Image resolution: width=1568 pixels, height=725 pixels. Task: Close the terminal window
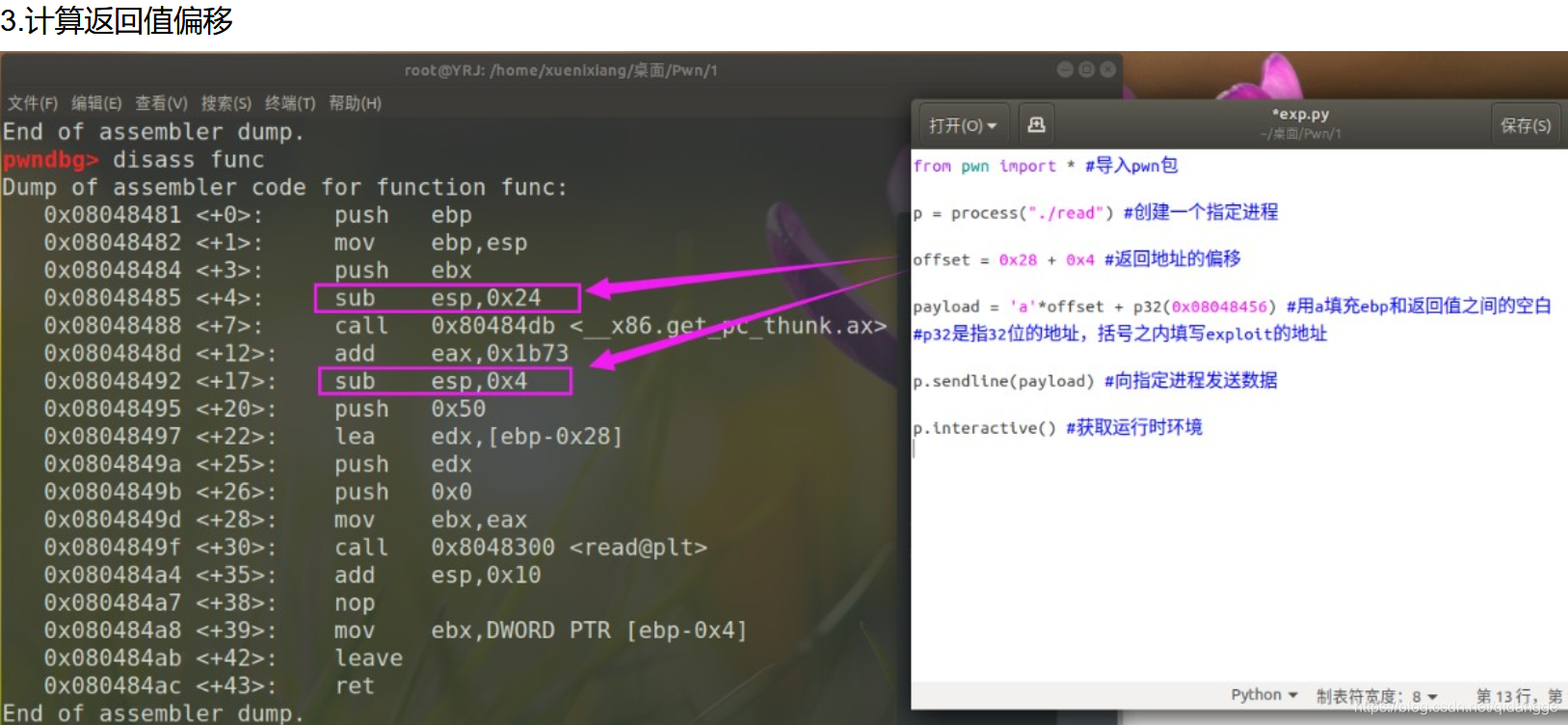click(1107, 69)
